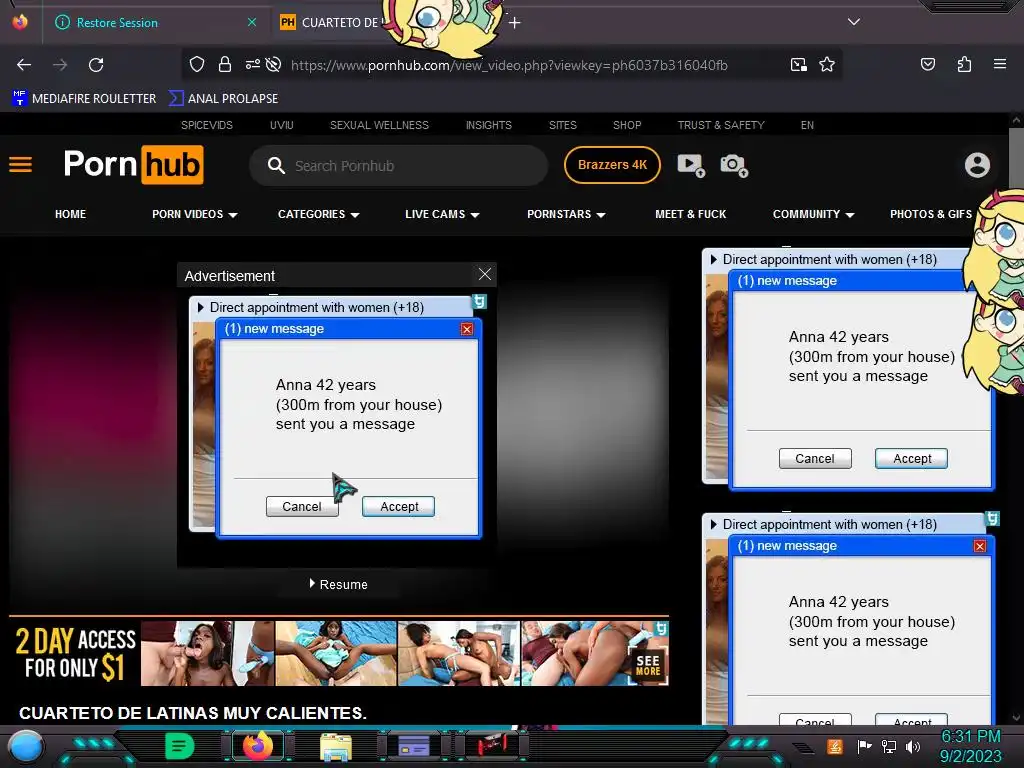Open the SHOP link in top bar
The height and width of the screenshot is (768, 1024).
click(627, 125)
